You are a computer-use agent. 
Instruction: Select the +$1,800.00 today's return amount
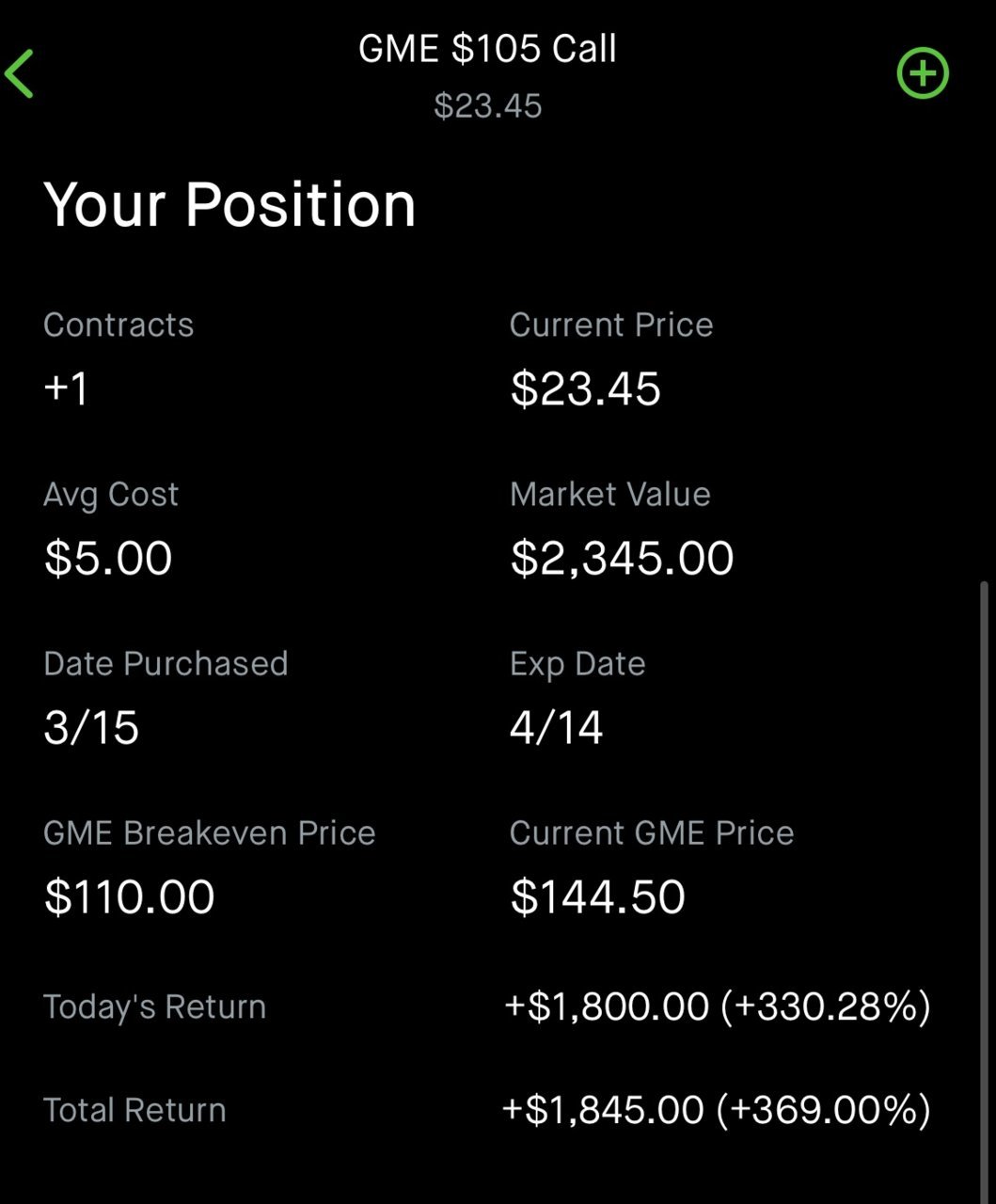[607, 1006]
